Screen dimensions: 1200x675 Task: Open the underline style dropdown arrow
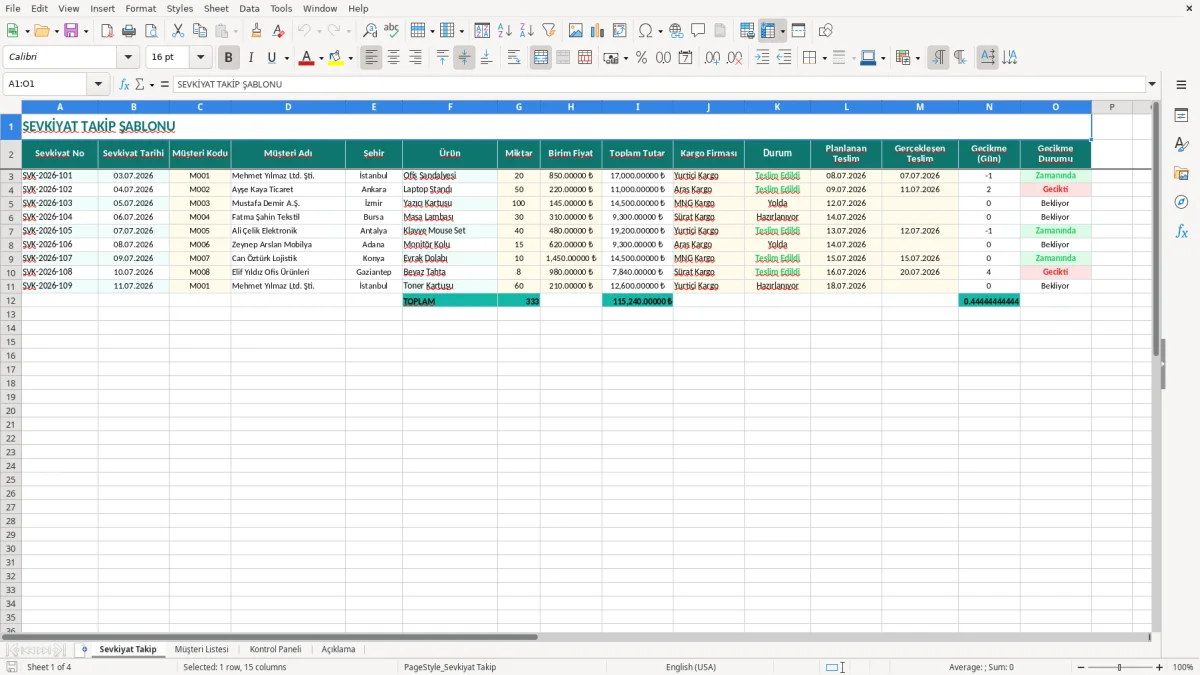click(286, 58)
